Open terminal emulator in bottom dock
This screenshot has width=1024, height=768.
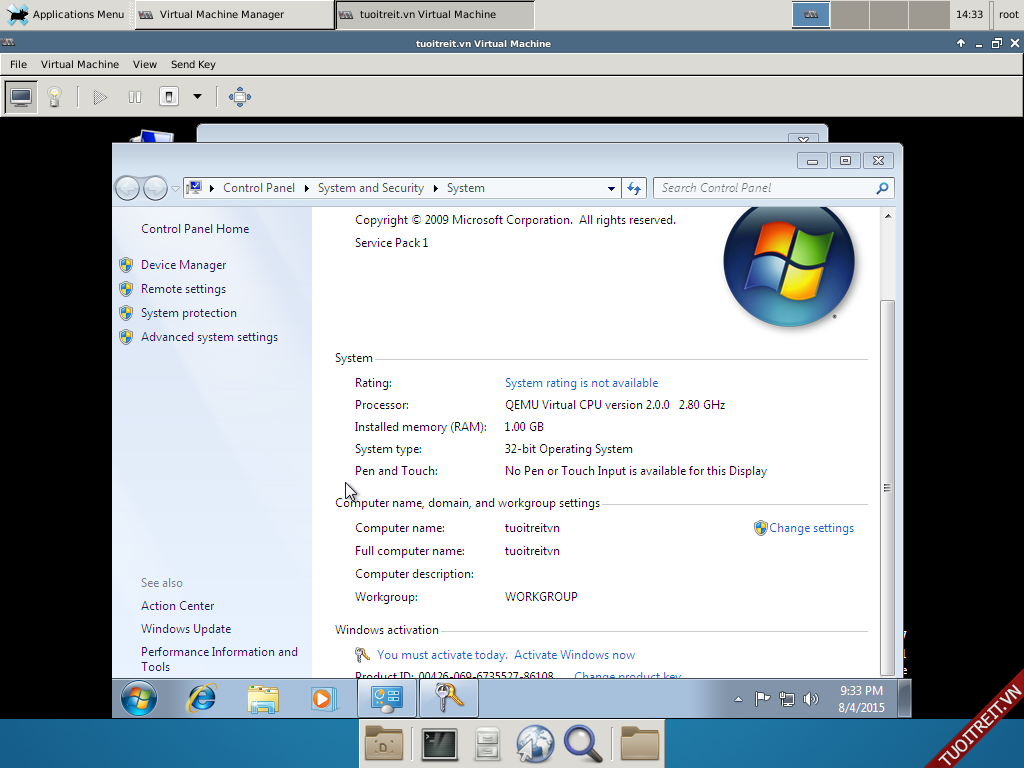point(439,744)
